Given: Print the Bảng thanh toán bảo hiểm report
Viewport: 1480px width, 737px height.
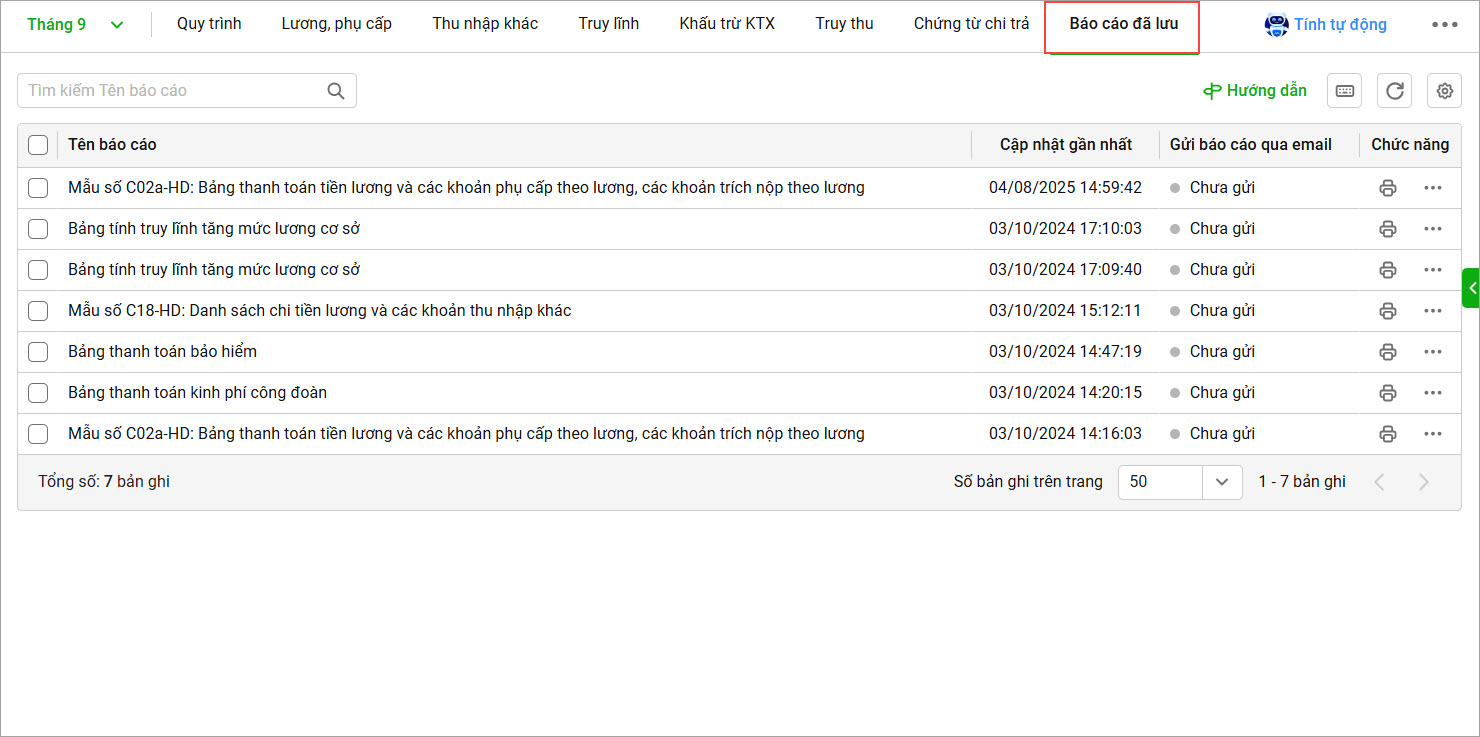Looking at the screenshot, I should coord(1387,352).
